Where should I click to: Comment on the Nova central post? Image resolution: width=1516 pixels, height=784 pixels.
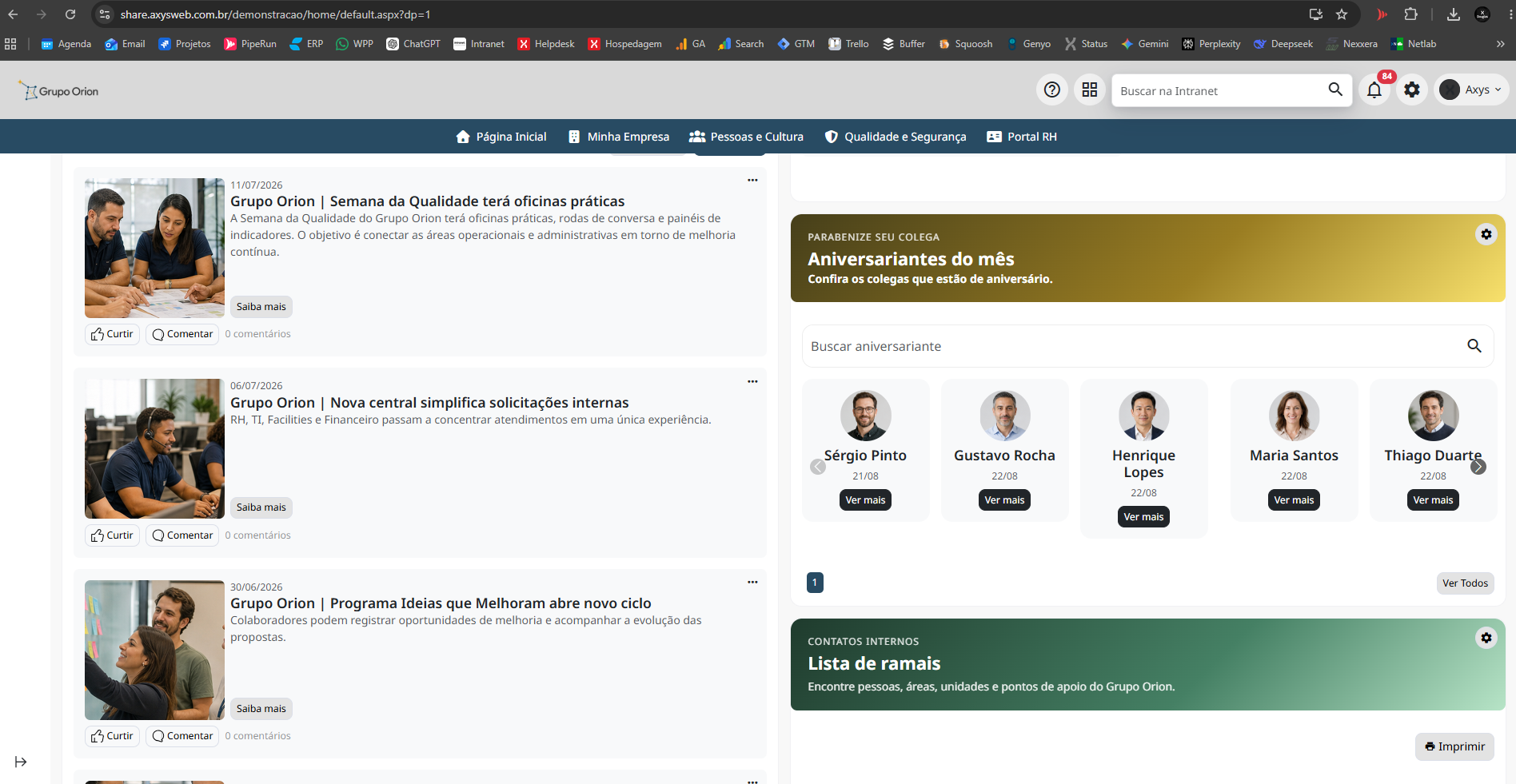coord(182,535)
